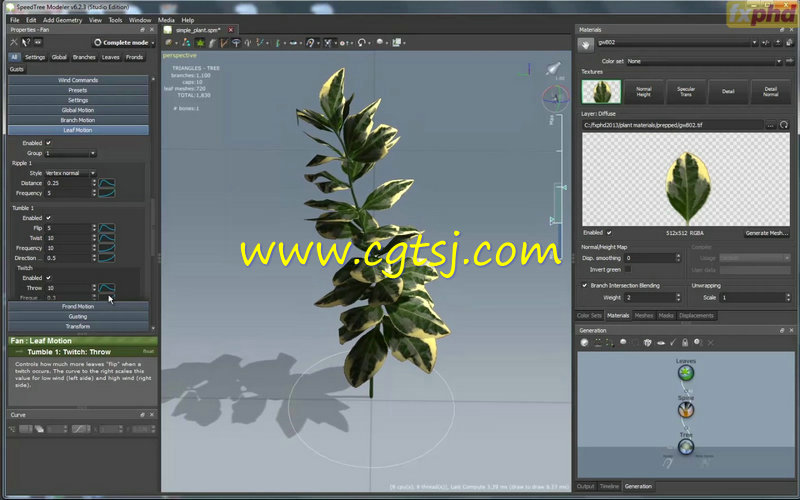Click the bucket icon in Generation toolbar
800x500 pixels.
[x=647, y=342]
